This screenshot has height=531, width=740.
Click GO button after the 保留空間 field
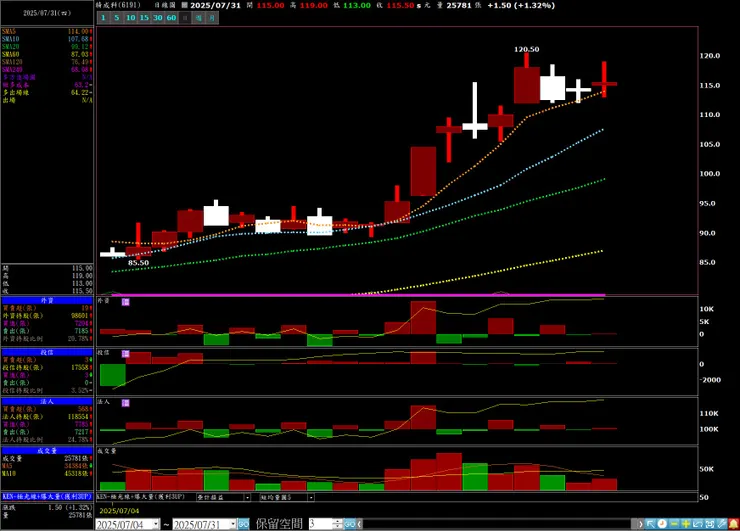(x=350, y=524)
